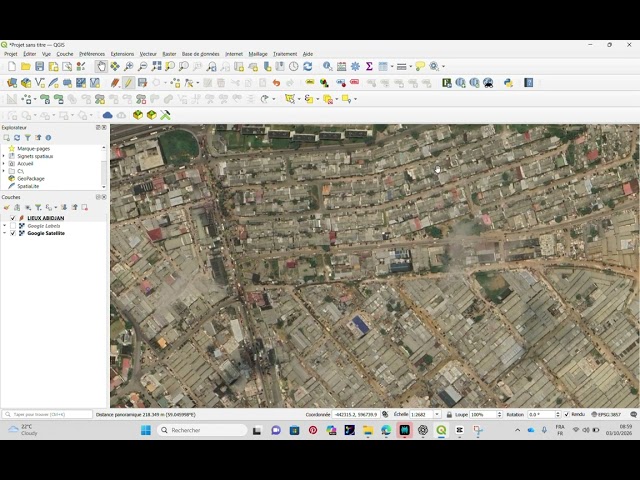Save the project with the floppy disk icon

[x=40, y=67]
